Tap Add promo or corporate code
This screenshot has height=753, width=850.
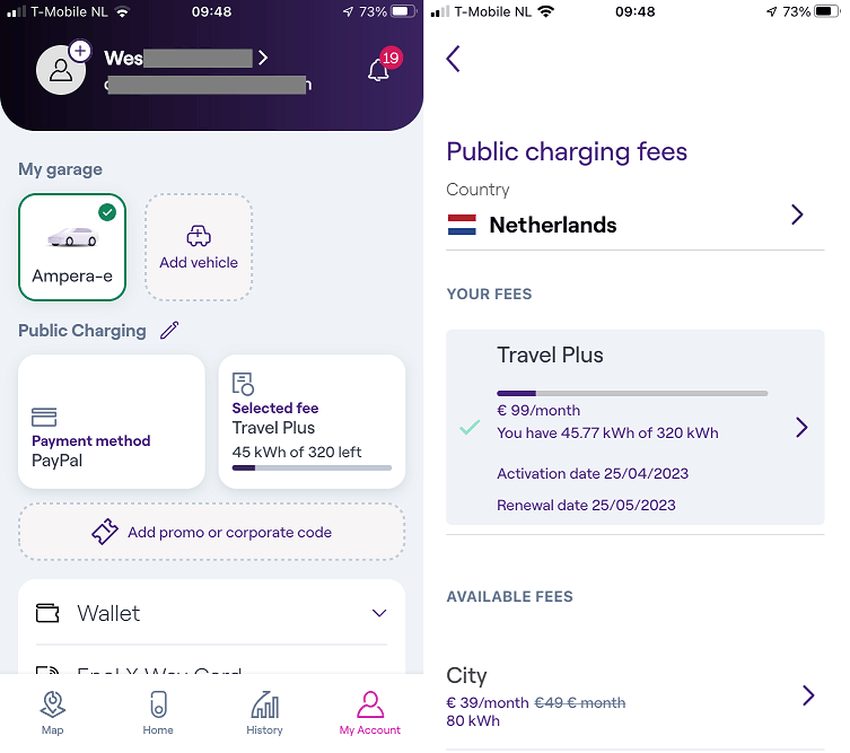(212, 532)
